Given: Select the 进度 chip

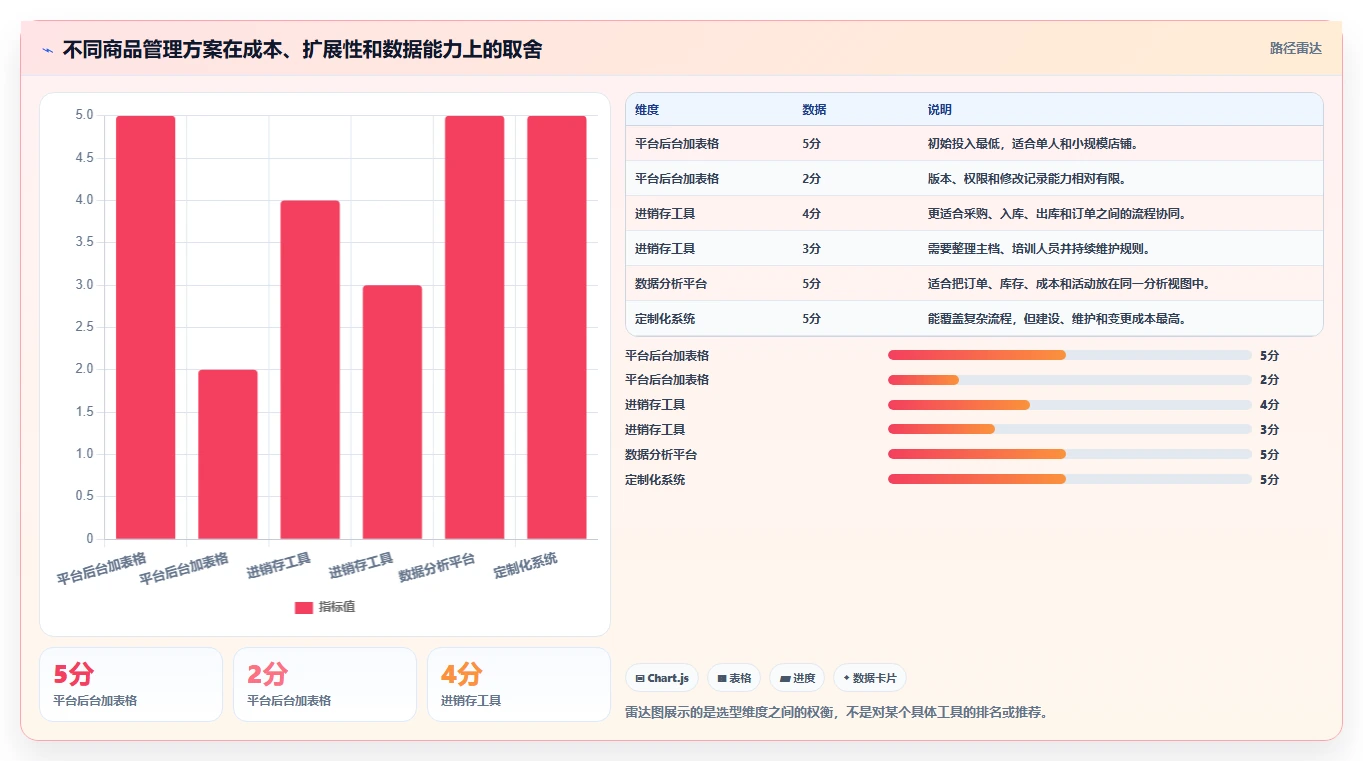Looking at the screenshot, I should tap(797, 678).
